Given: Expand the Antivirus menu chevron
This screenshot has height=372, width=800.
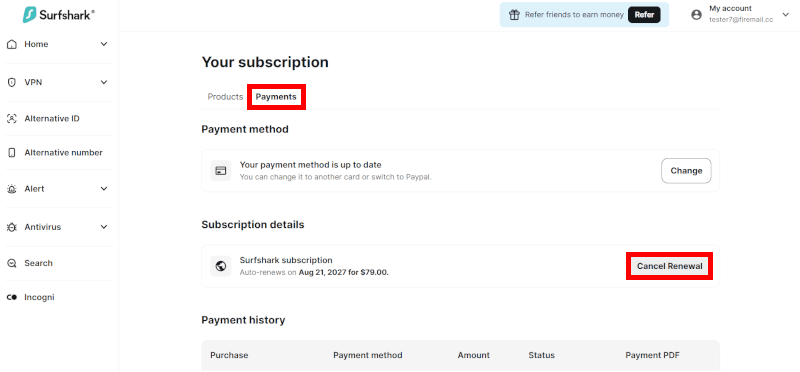Looking at the screenshot, I should 104,227.
